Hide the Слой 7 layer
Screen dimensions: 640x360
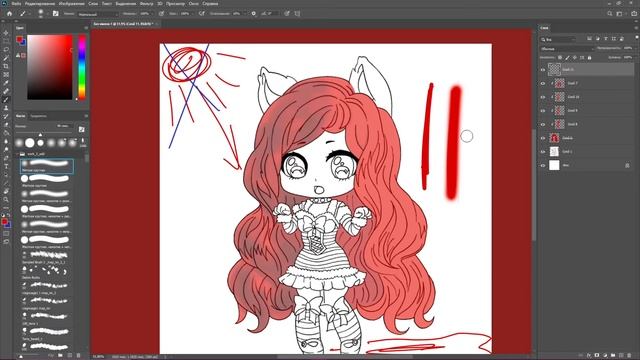543,83
